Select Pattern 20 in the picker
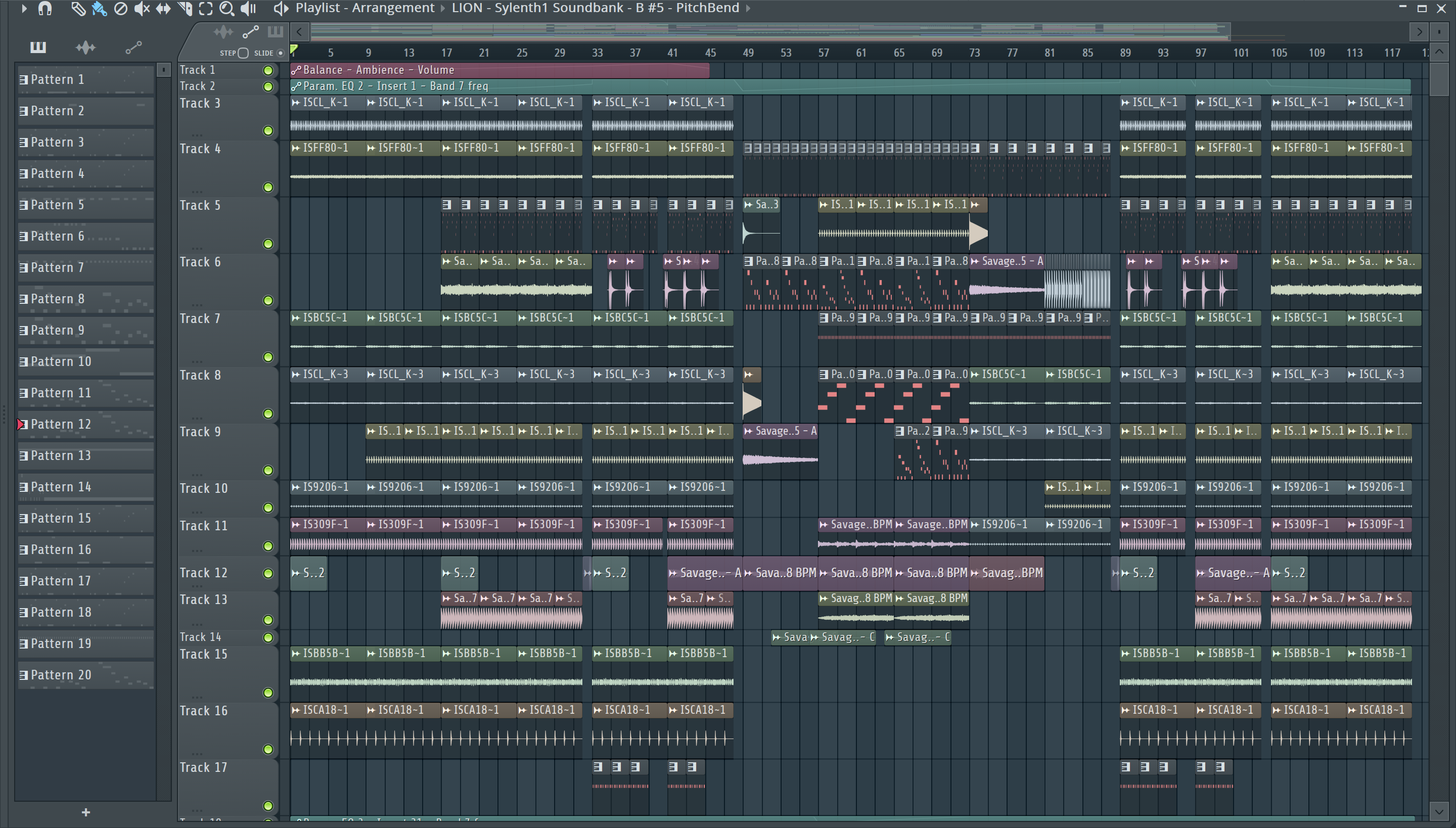 (86, 675)
